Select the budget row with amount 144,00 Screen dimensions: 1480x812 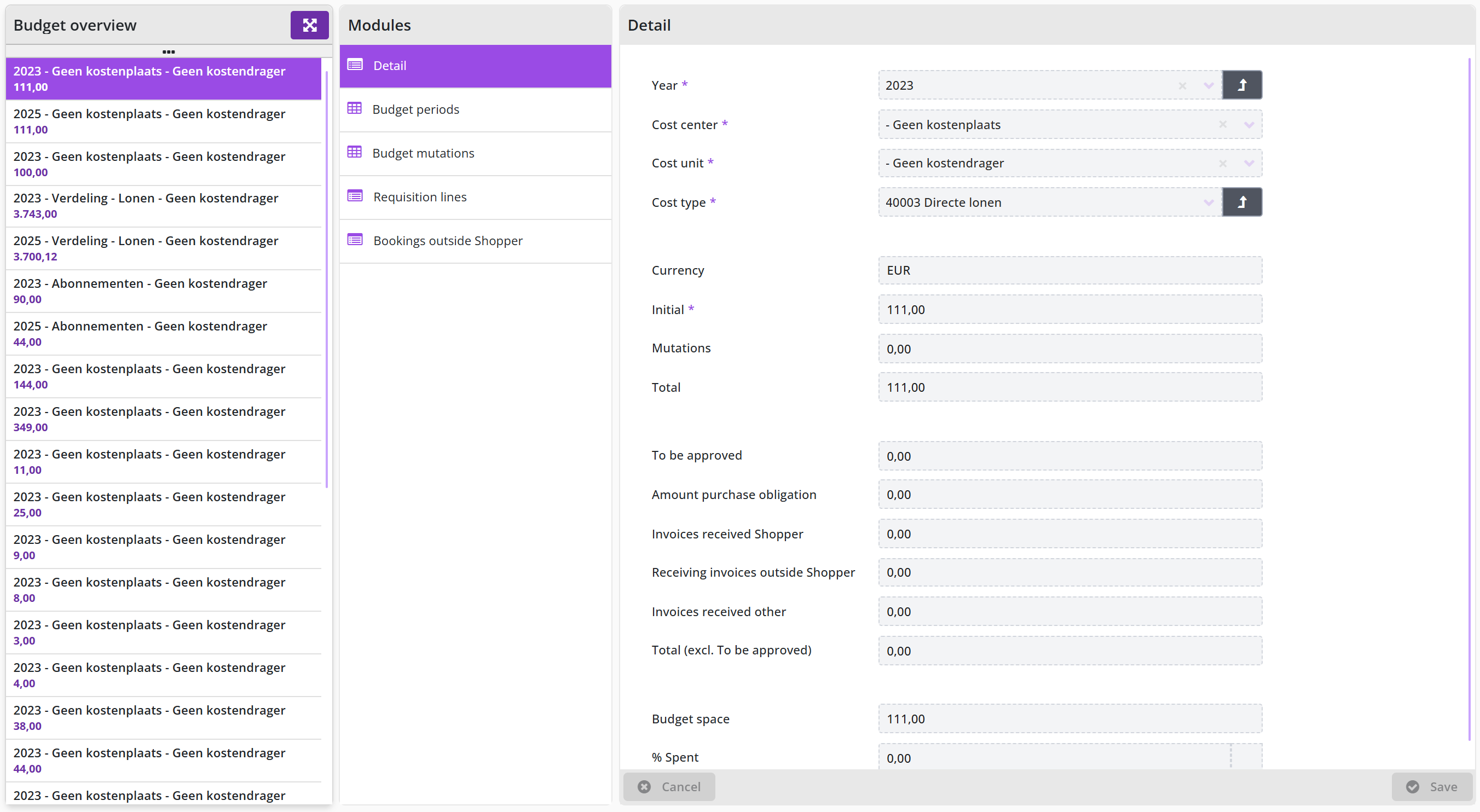coord(163,376)
